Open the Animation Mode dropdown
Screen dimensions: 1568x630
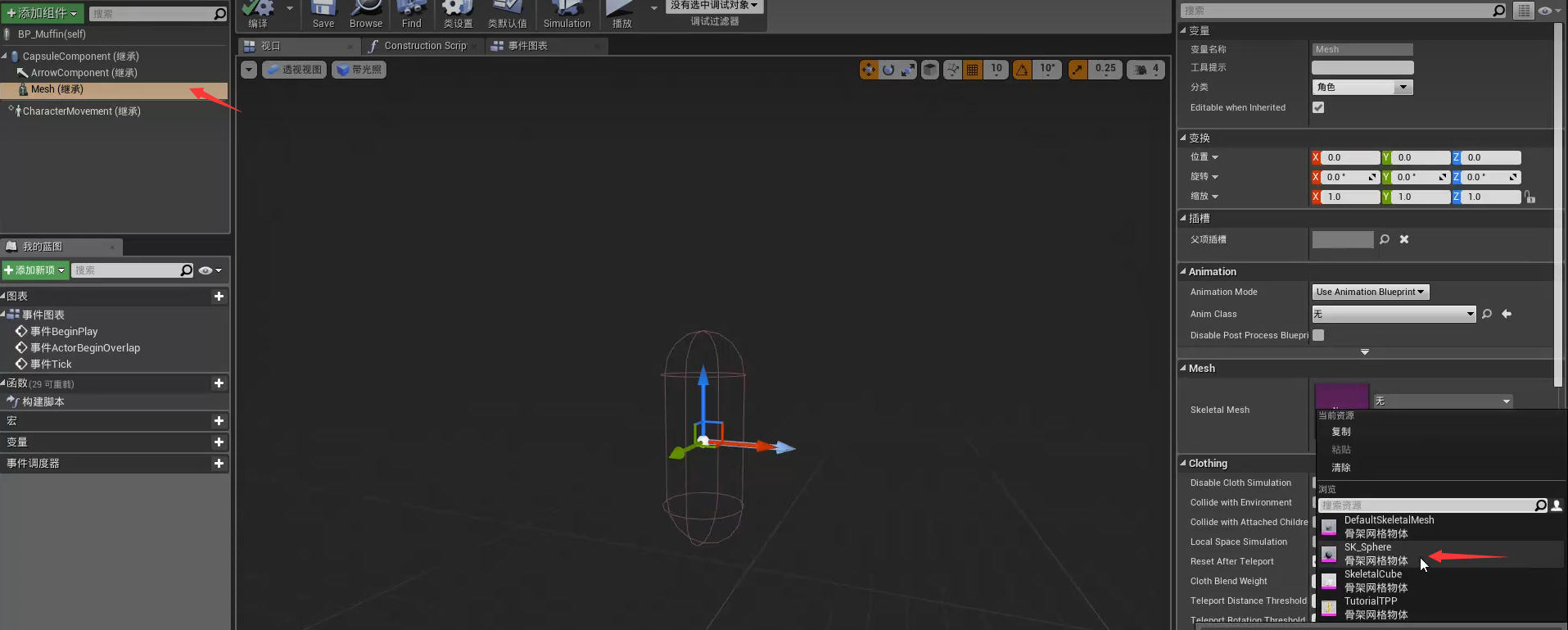1371,292
